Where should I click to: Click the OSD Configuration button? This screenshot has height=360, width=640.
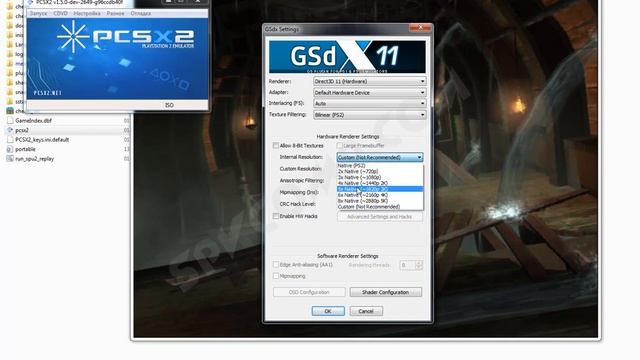click(309, 293)
